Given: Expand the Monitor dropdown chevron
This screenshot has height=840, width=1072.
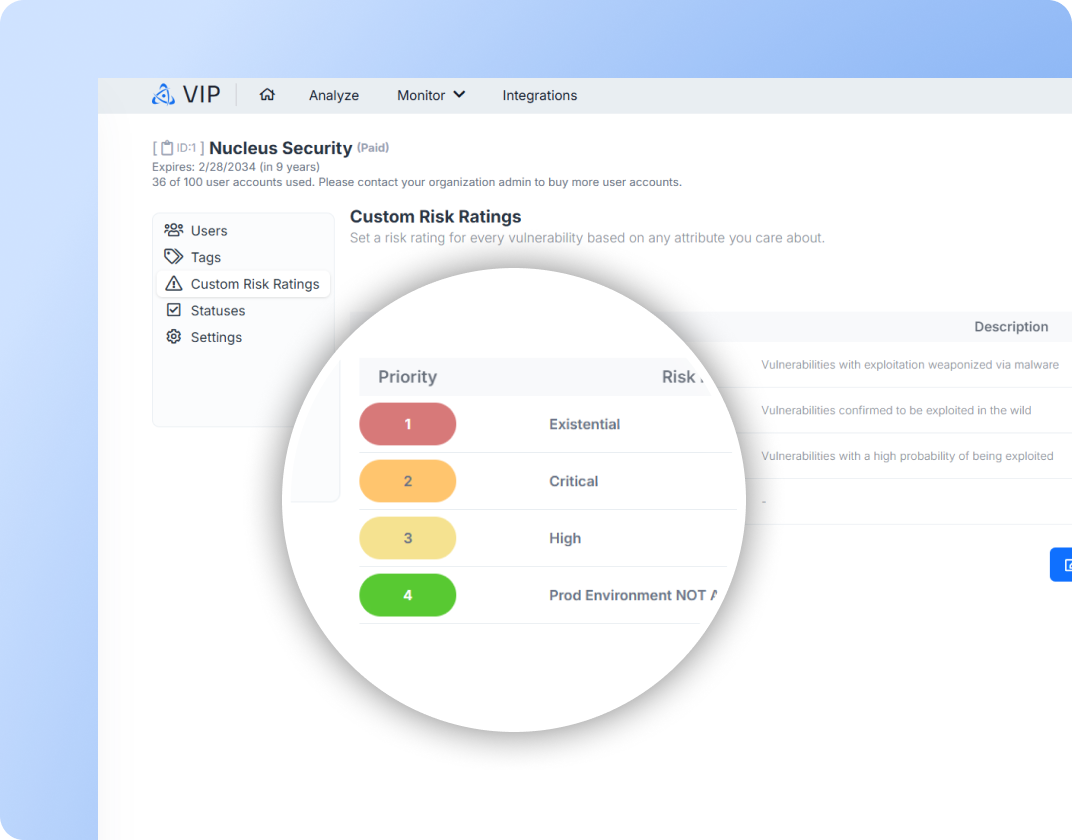Looking at the screenshot, I should click(459, 94).
